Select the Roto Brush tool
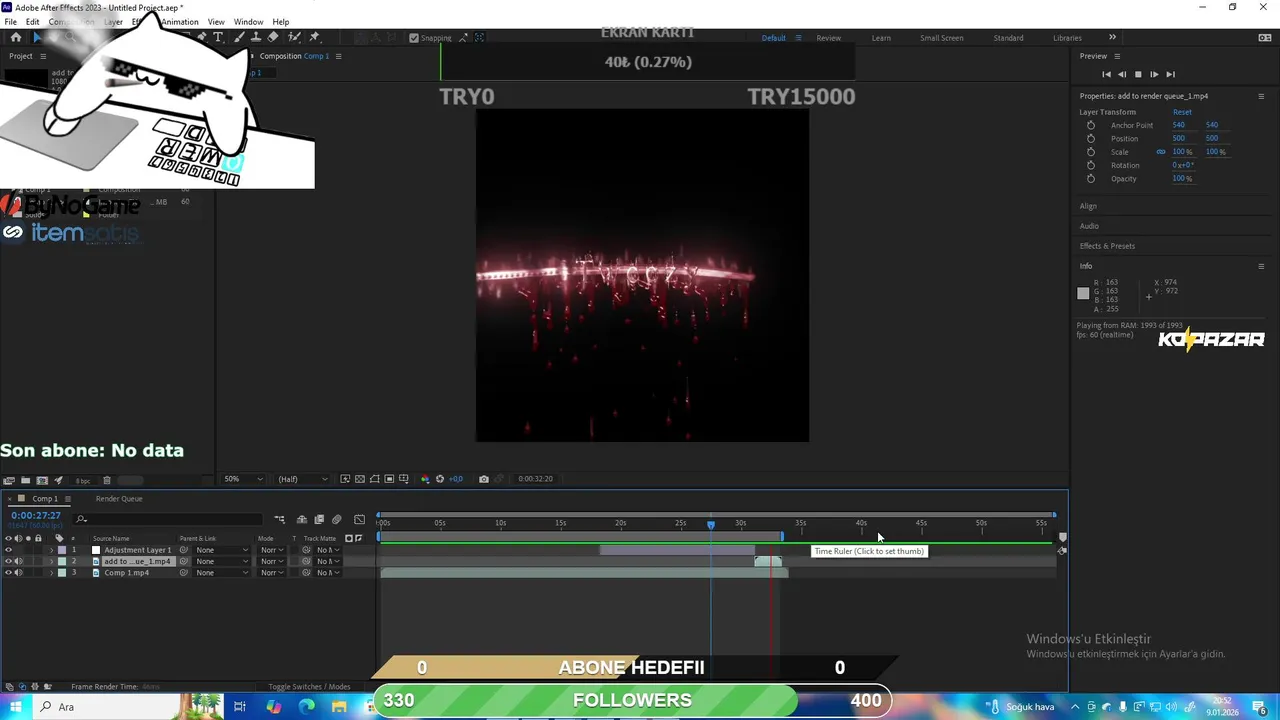 point(295,37)
